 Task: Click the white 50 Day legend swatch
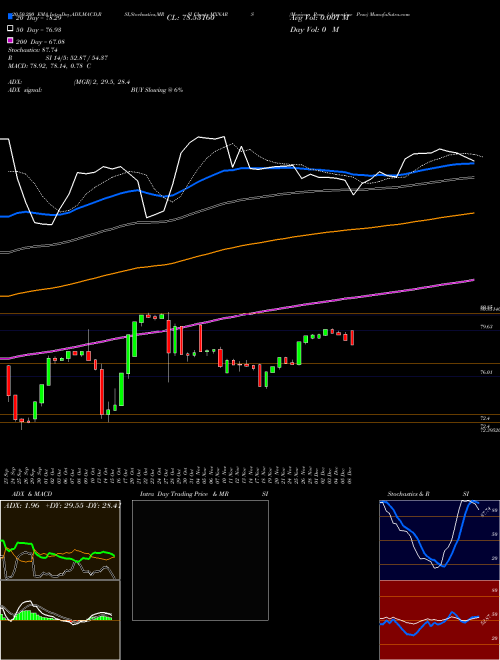pyautogui.click(x=10, y=29)
